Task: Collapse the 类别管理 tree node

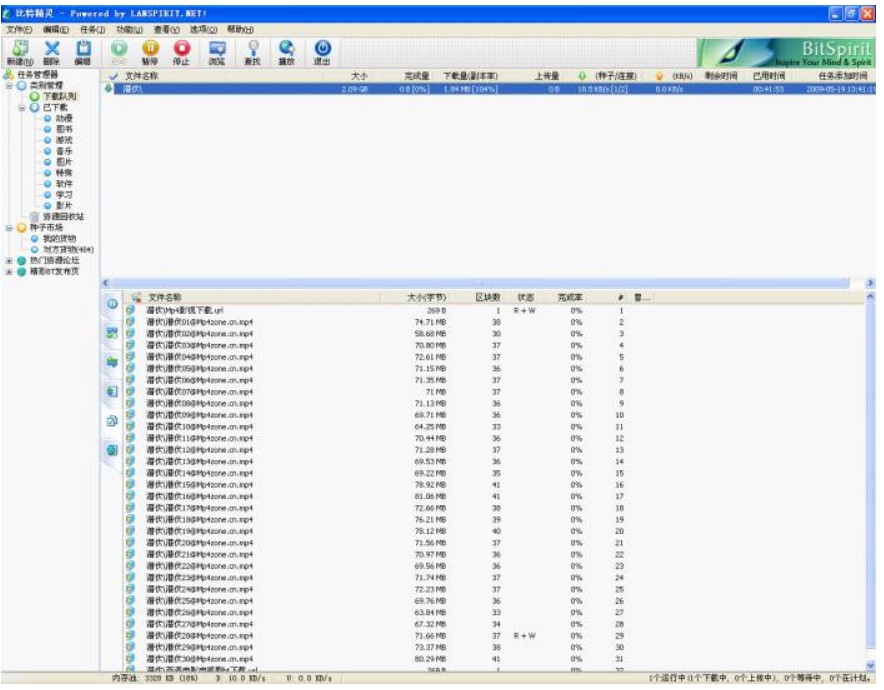Action: coord(9,86)
